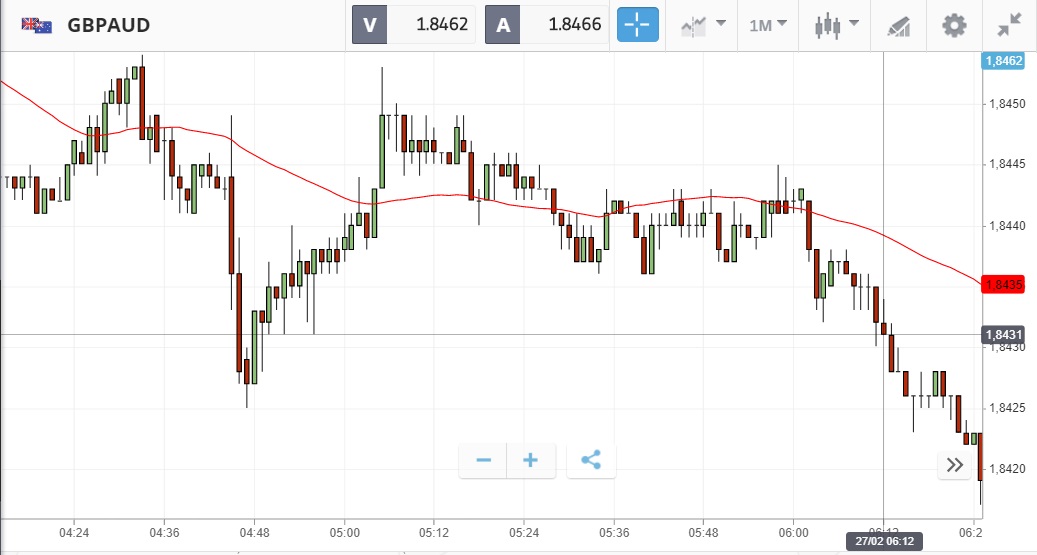Click the blue current price label 1,8462
1037x555 pixels.
pyautogui.click(x=1004, y=61)
